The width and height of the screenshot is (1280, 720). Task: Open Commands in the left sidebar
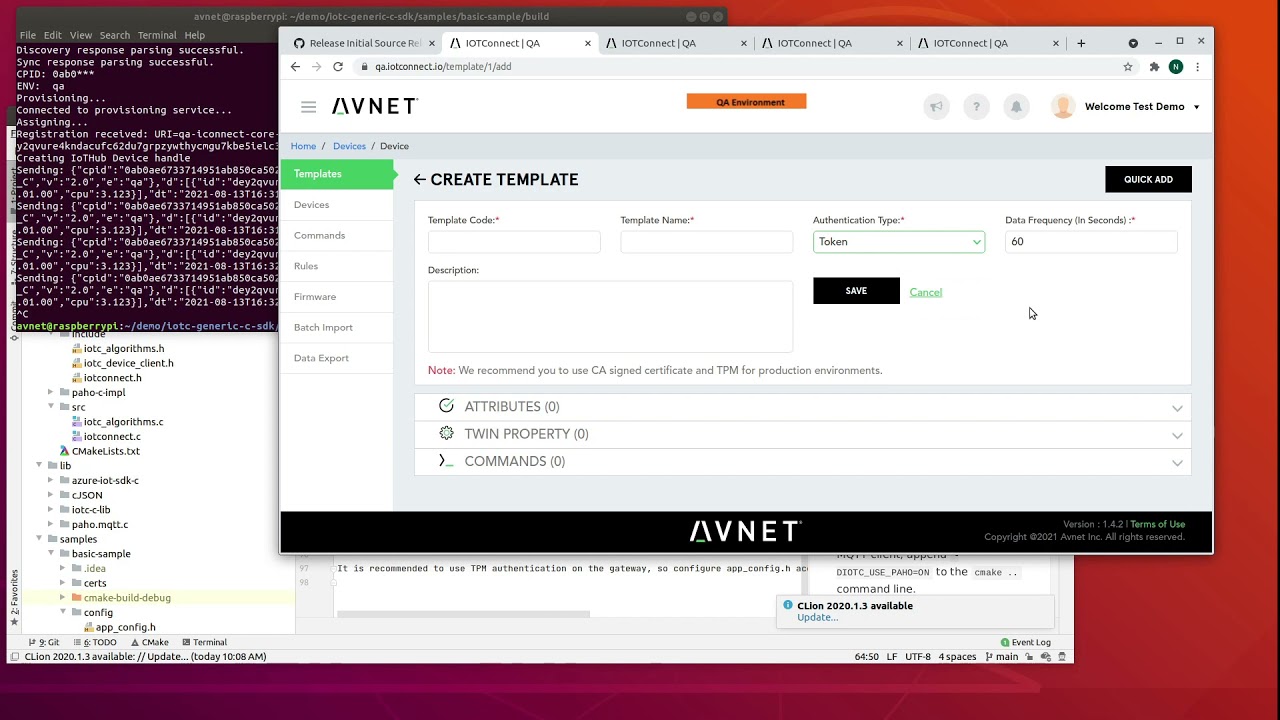click(x=338, y=235)
